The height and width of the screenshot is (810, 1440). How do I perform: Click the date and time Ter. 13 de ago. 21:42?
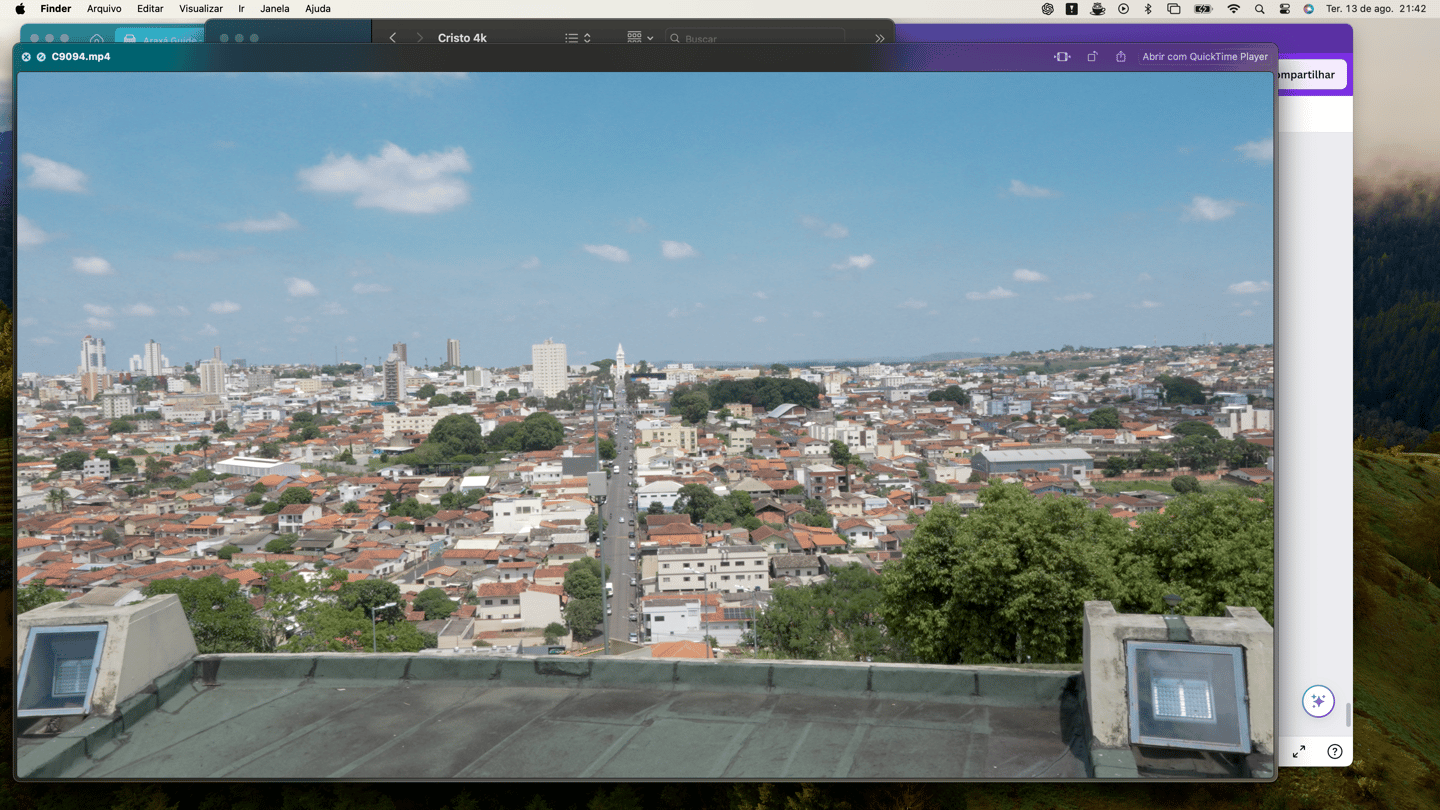point(1376,9)
